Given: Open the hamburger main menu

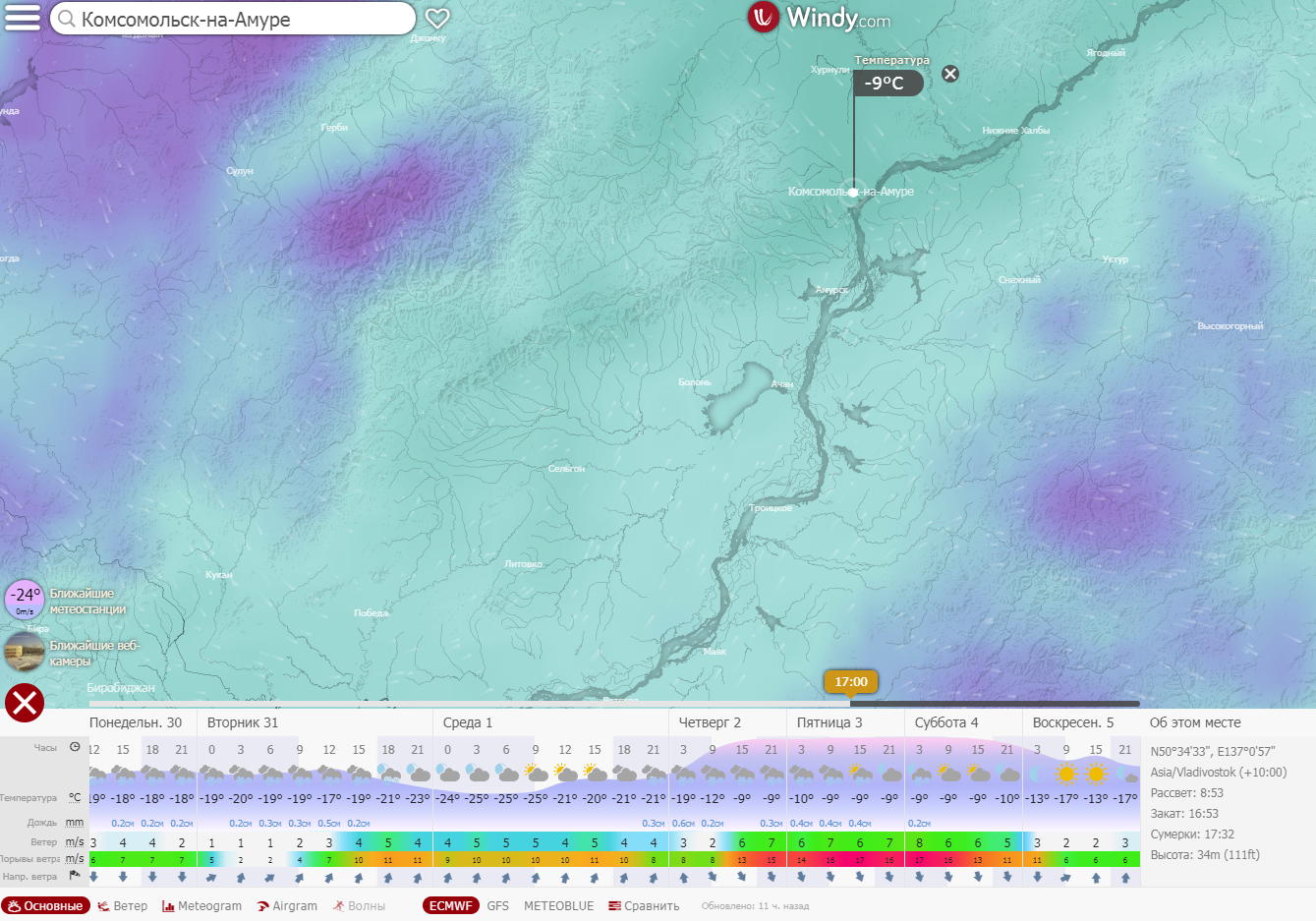Looking at the screenshot, I should 23,18.
